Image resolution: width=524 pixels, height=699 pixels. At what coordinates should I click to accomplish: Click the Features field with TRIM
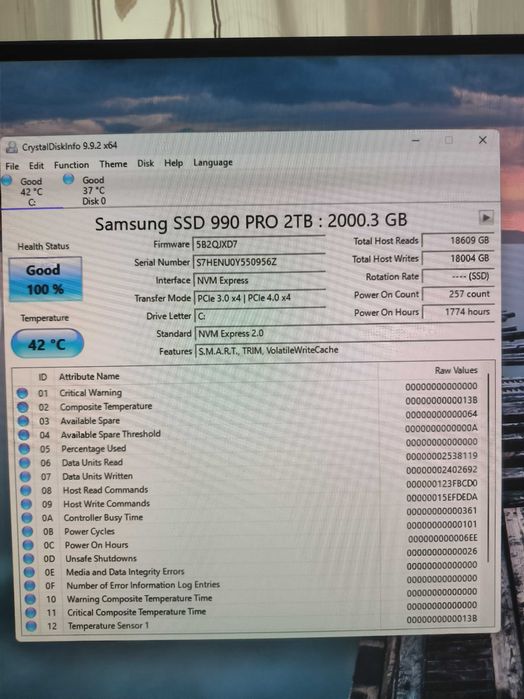345,350
